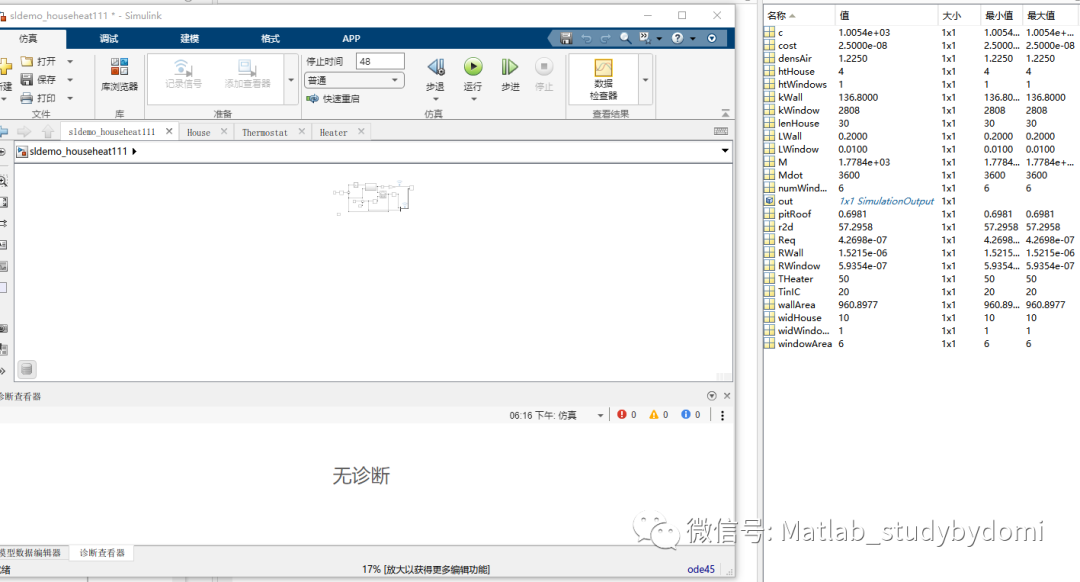Select the Heater model tab
The width and height of the screenshot is (1080, 582).
pos(333,132)
